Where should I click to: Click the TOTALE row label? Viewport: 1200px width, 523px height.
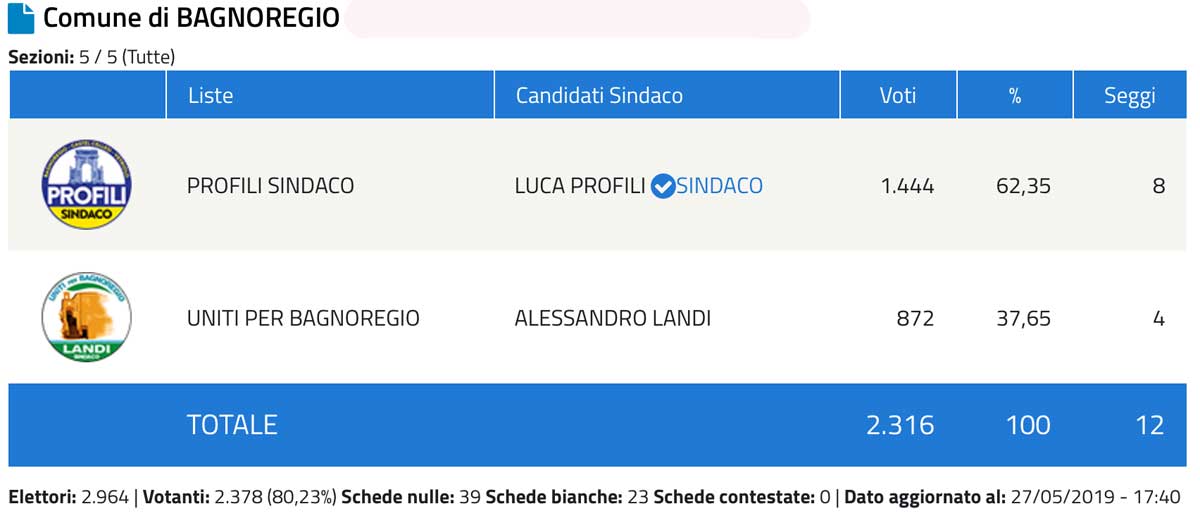(232, 424)
